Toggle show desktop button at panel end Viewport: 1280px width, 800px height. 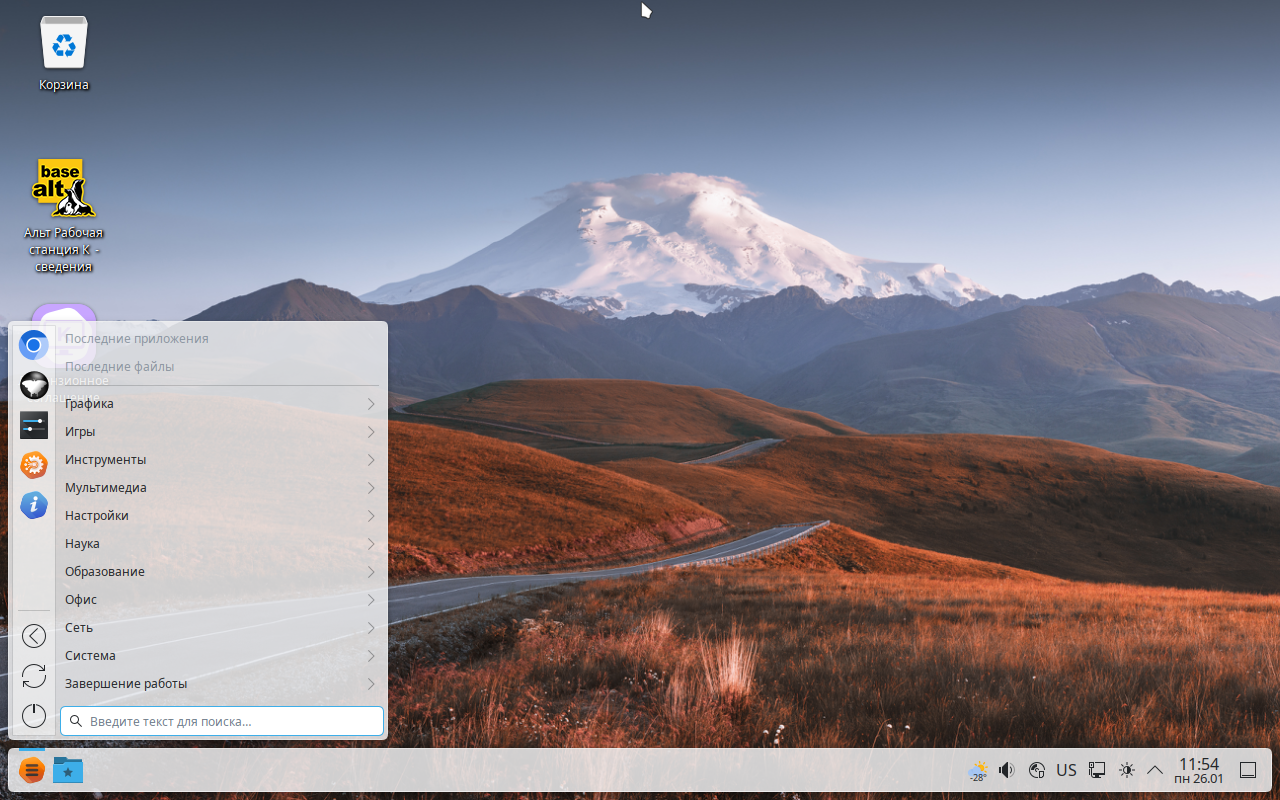click(x=1248, y=770)
